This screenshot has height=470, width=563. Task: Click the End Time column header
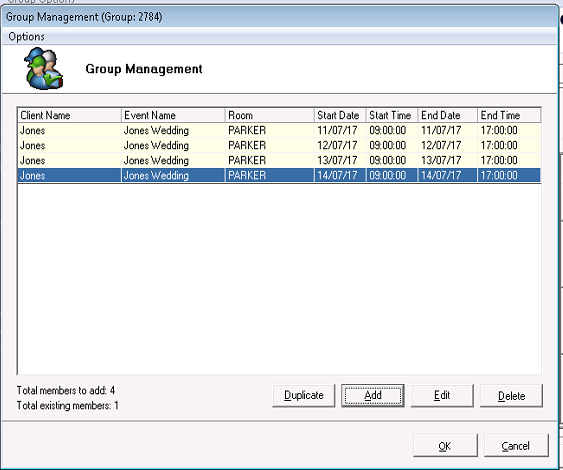[509, 115]
